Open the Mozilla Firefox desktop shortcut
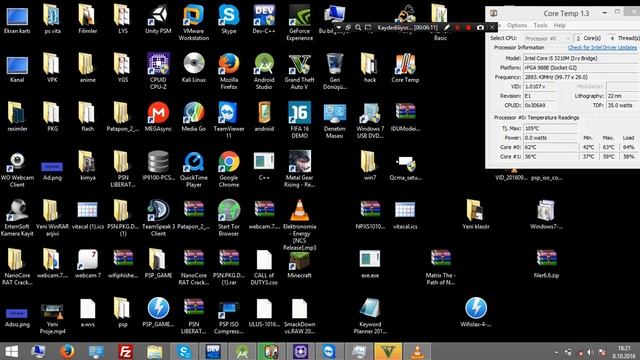The height and width of the screenshot is (360, 640). [x=229, y=71]
